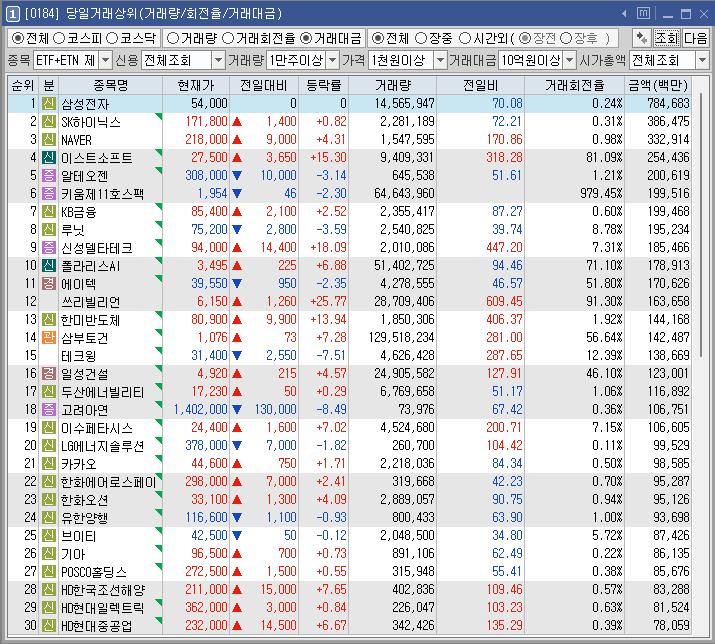Click the 경 warning badge for 에이텍
The width and height of the screenshot is (715, 644).
coord(49,283)
